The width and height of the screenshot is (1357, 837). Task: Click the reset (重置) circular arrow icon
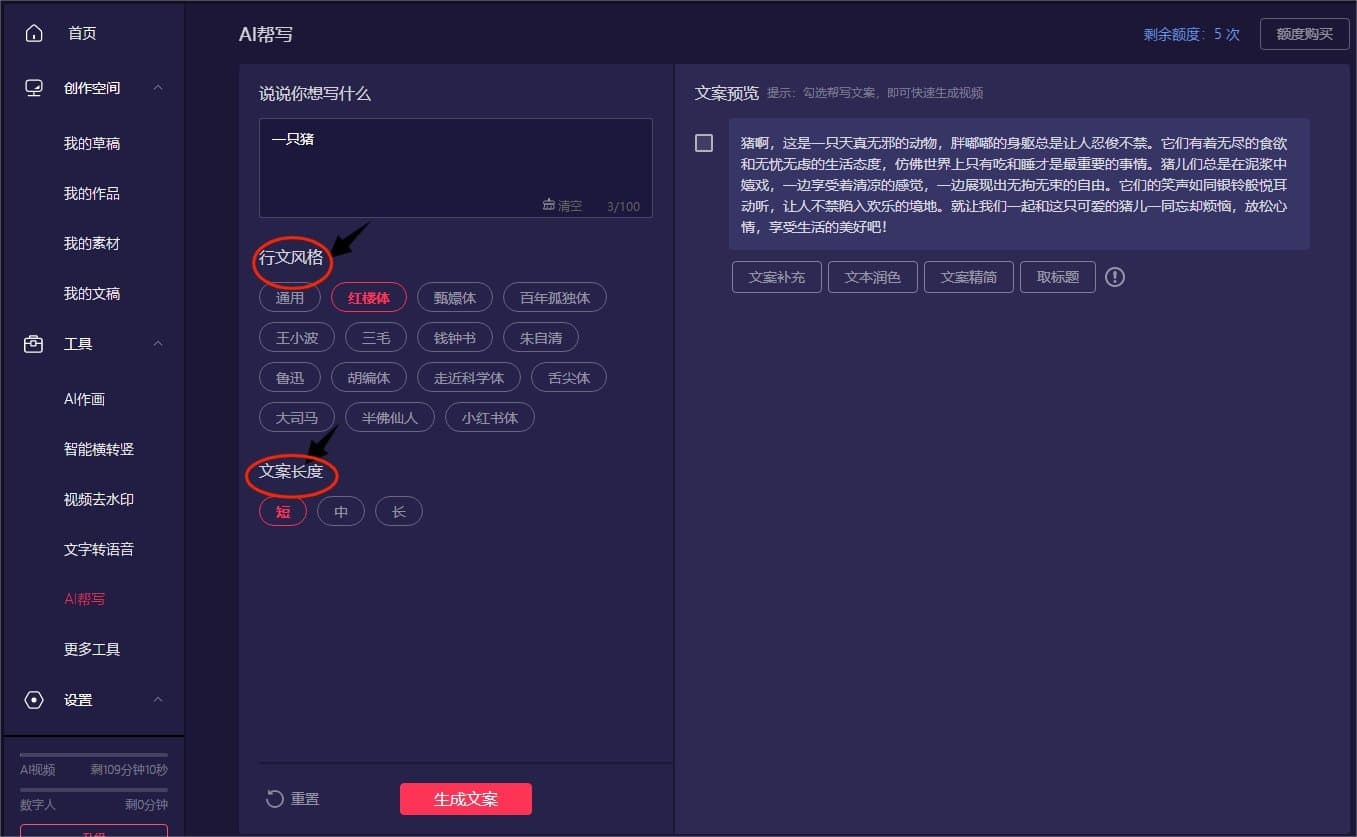(x=275, y=799)
